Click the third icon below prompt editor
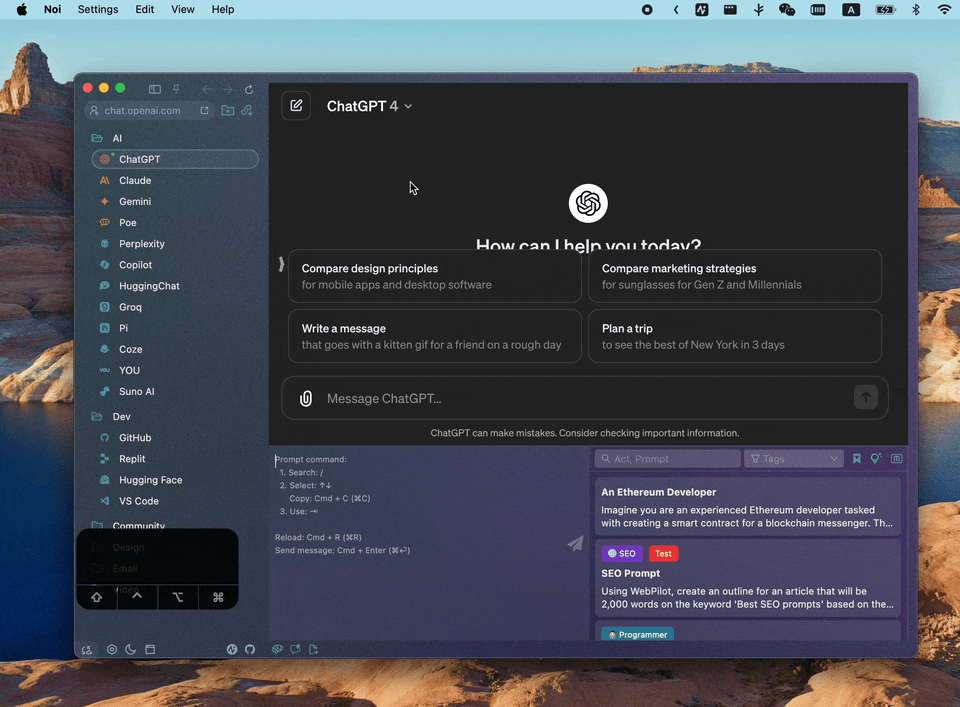 coord(313,649)
